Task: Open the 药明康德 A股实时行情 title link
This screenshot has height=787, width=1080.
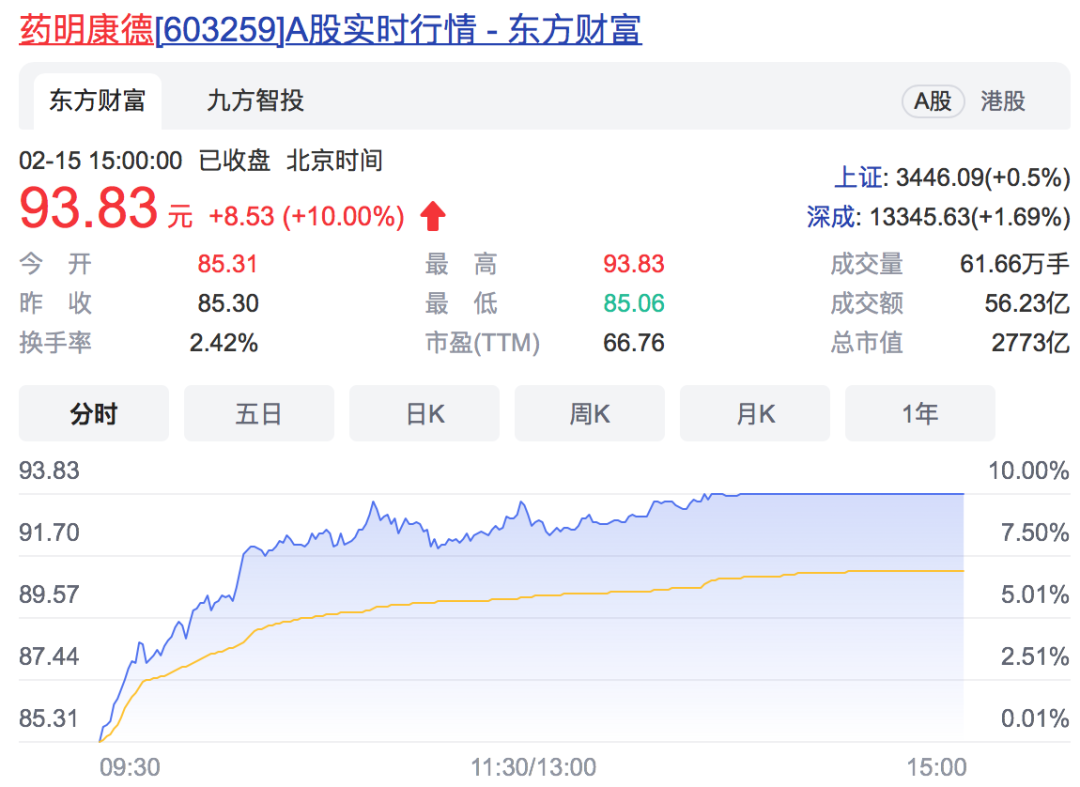Action: (x=330, y=30)
